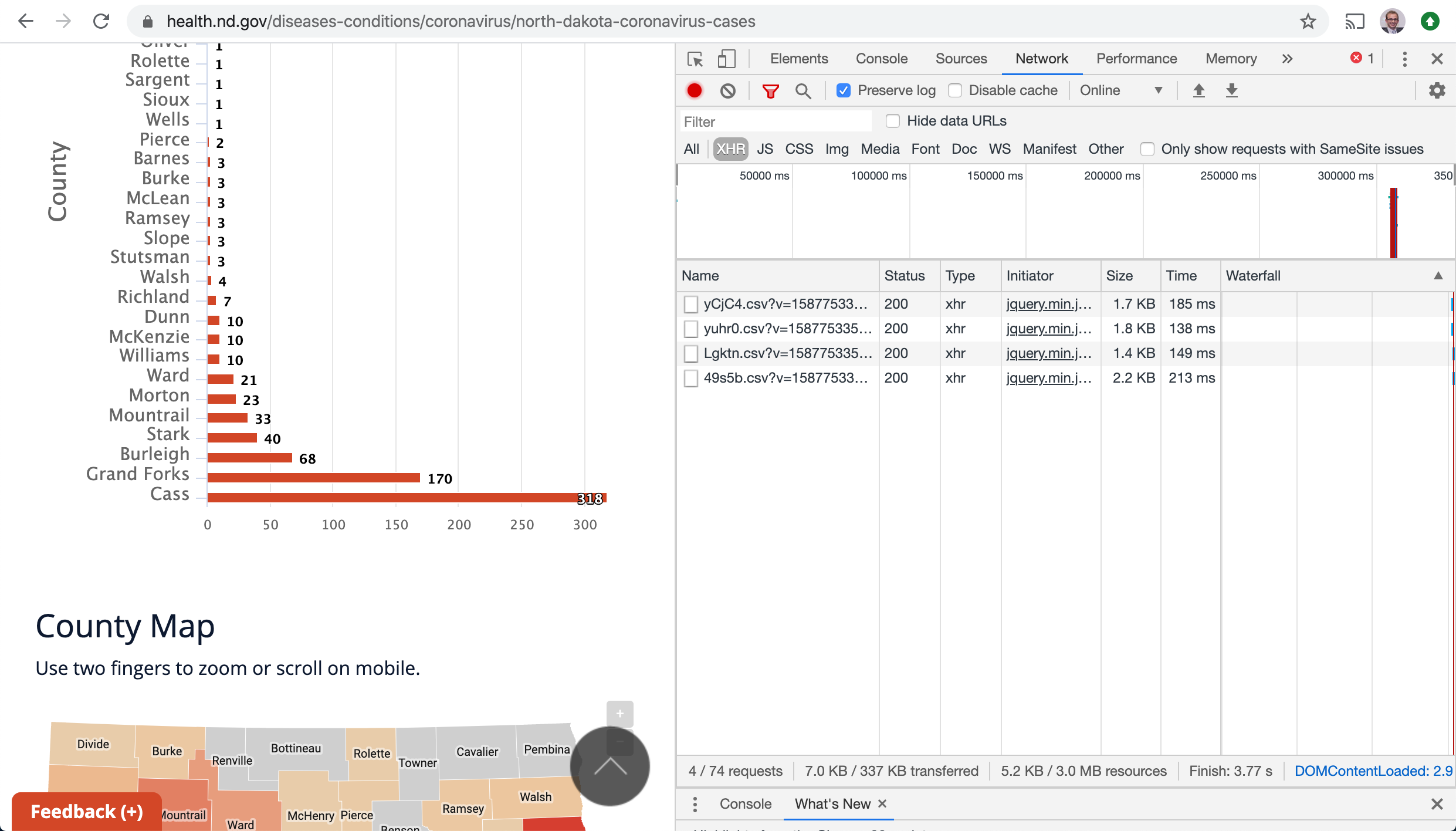
Task: Open network settings gear
Action: [1437, 90]
